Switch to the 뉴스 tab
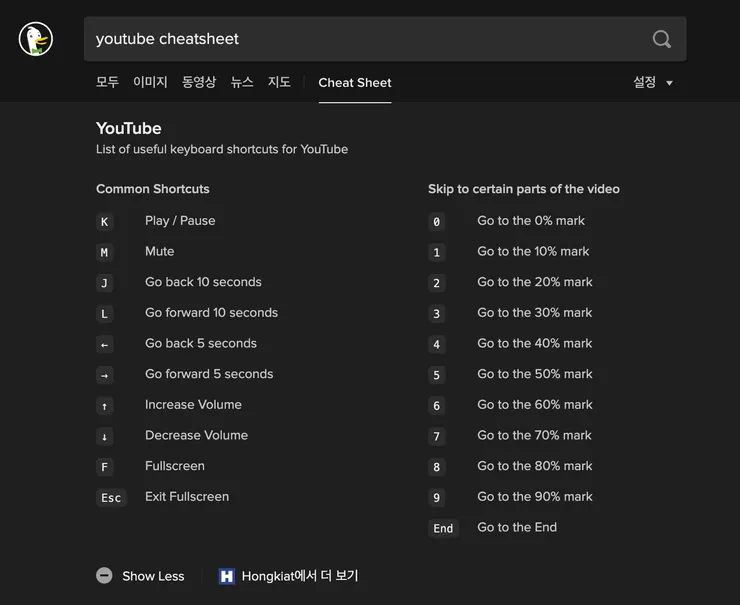The image size is (740, 605). pyautogui.click(x=242, y=82)
